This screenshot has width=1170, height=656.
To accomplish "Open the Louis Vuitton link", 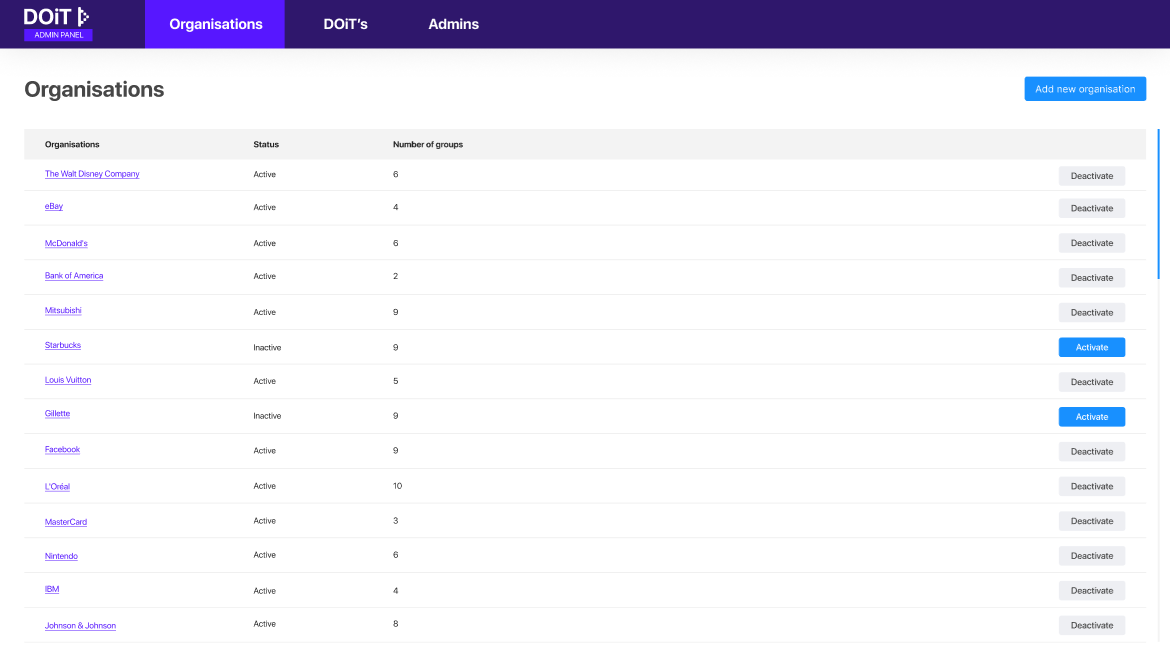I will pyautogui.click(x=68, y=380).
